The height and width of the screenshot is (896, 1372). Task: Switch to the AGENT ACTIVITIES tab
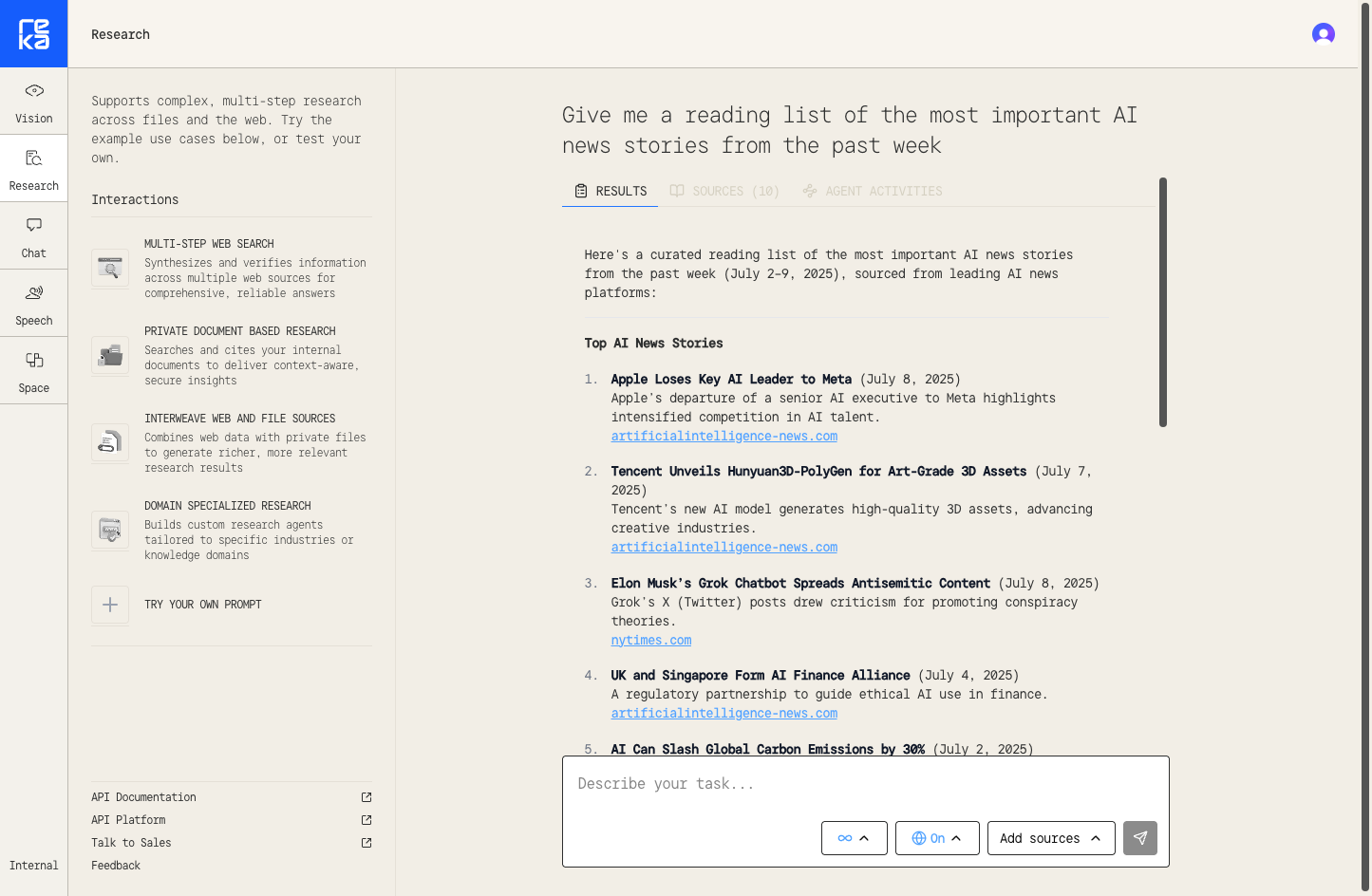tap(873, 191)
